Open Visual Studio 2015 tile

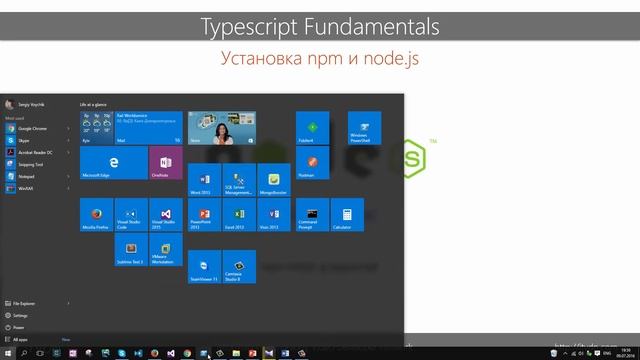[166, 215]
